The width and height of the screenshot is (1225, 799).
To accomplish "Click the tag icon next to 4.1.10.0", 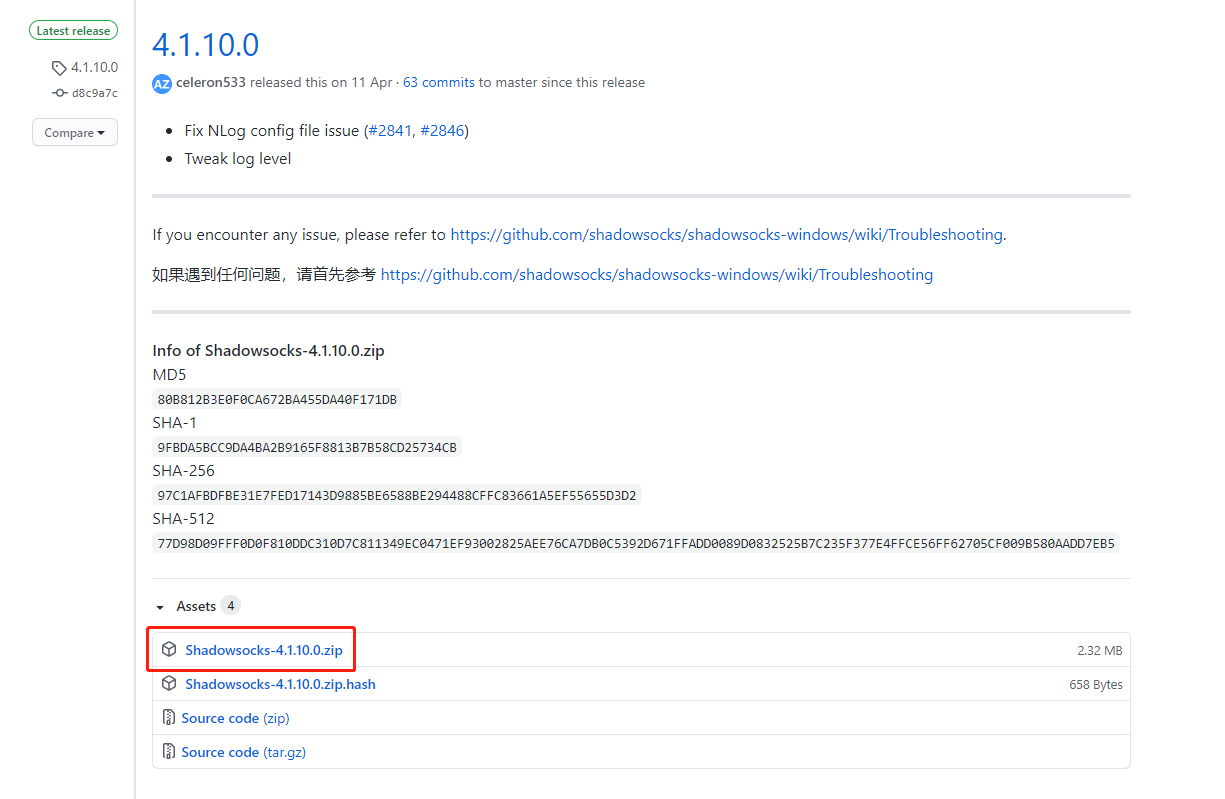I will [59, 68].
